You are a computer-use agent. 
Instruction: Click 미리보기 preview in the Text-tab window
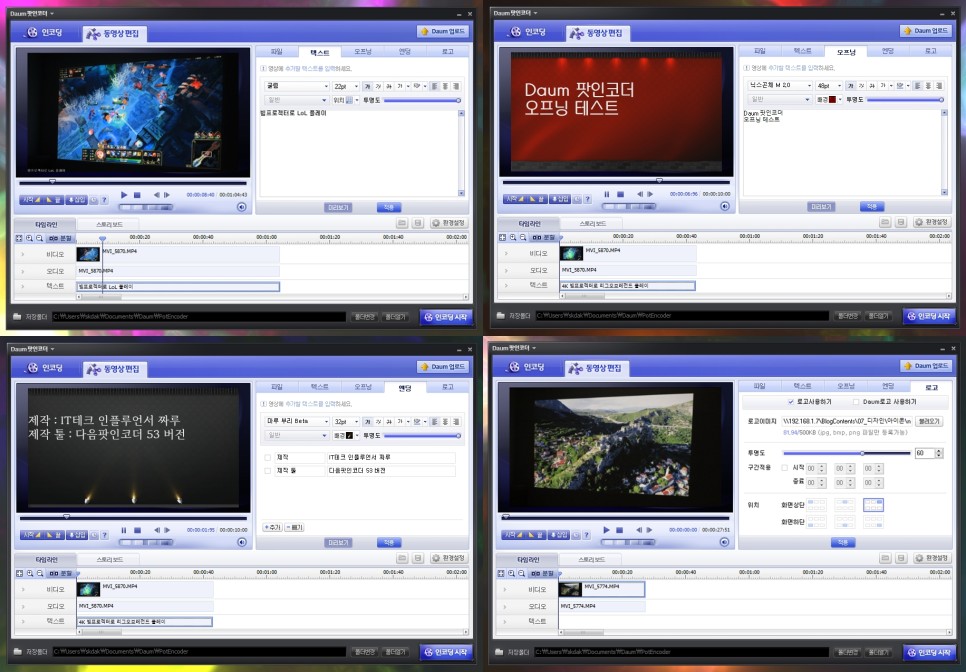[x=338, y=208]
